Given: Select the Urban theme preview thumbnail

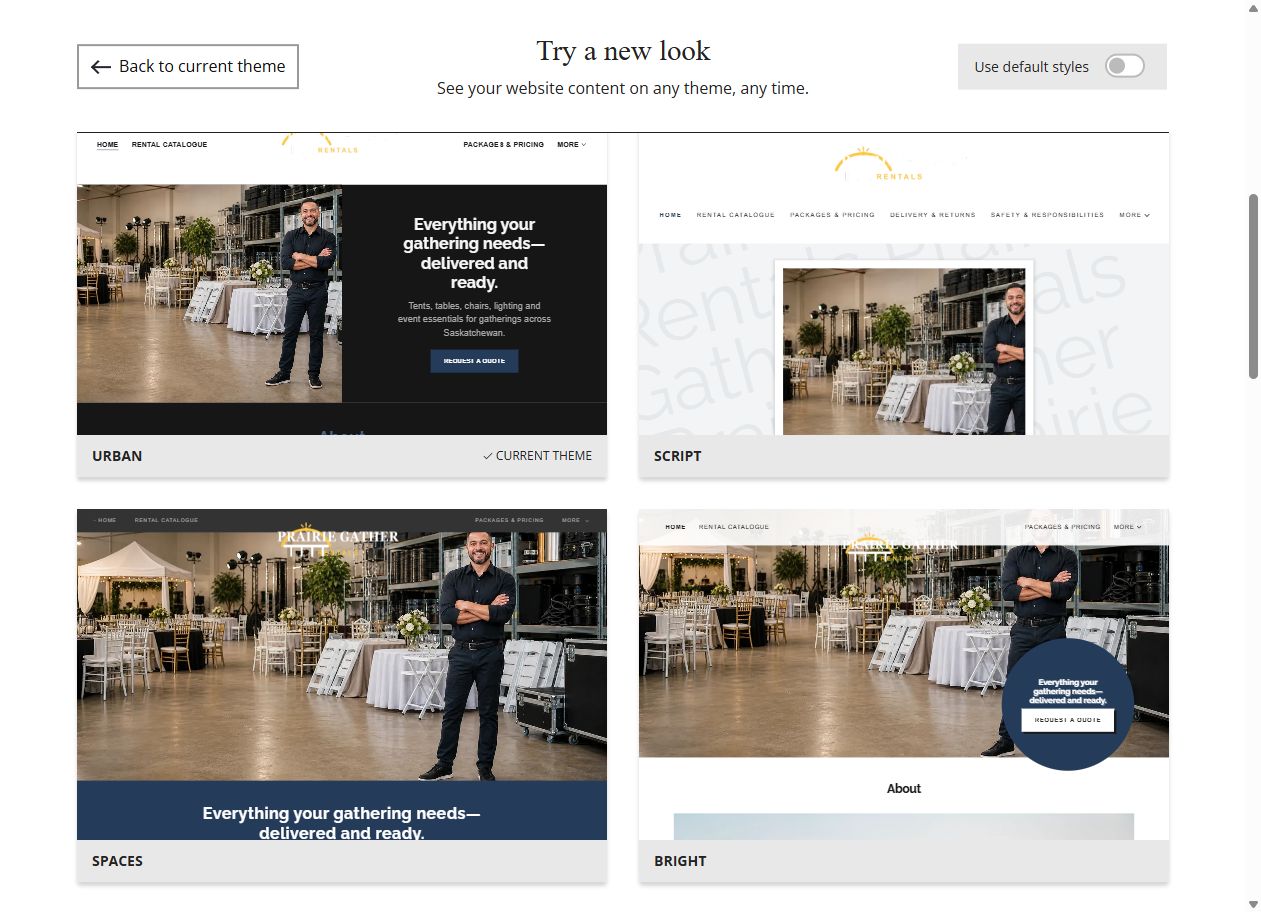Looking at the screenshot, I should (342, 284).
